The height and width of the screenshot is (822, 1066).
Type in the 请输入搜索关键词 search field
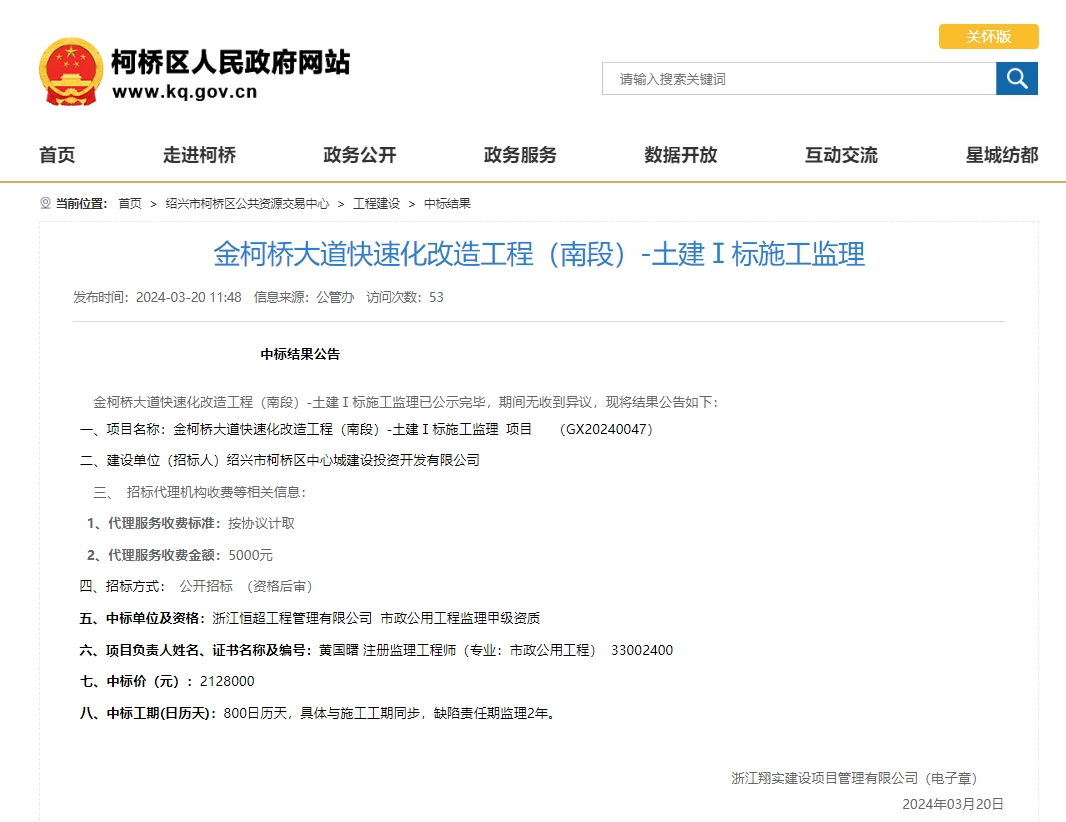tap(798, 79)
